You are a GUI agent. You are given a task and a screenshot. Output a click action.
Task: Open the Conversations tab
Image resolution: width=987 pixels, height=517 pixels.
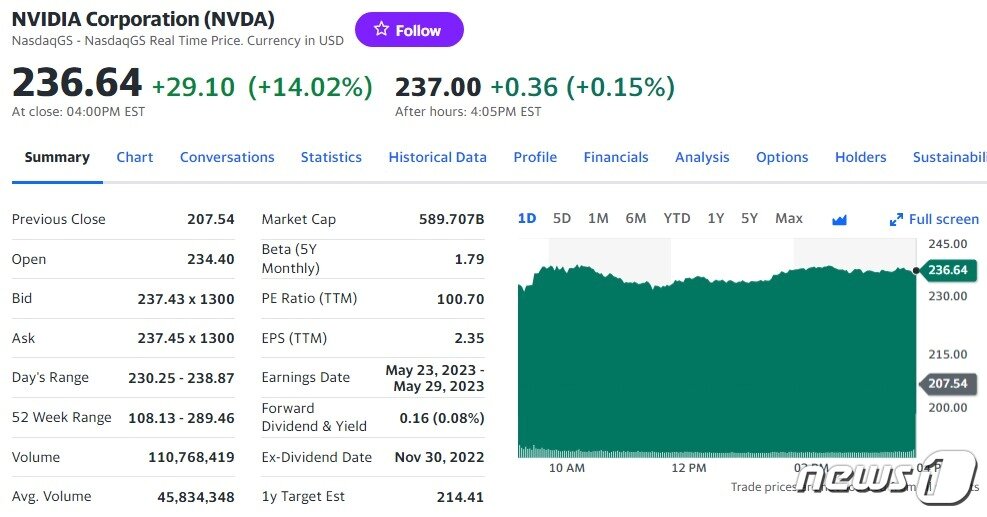(227, 157)
